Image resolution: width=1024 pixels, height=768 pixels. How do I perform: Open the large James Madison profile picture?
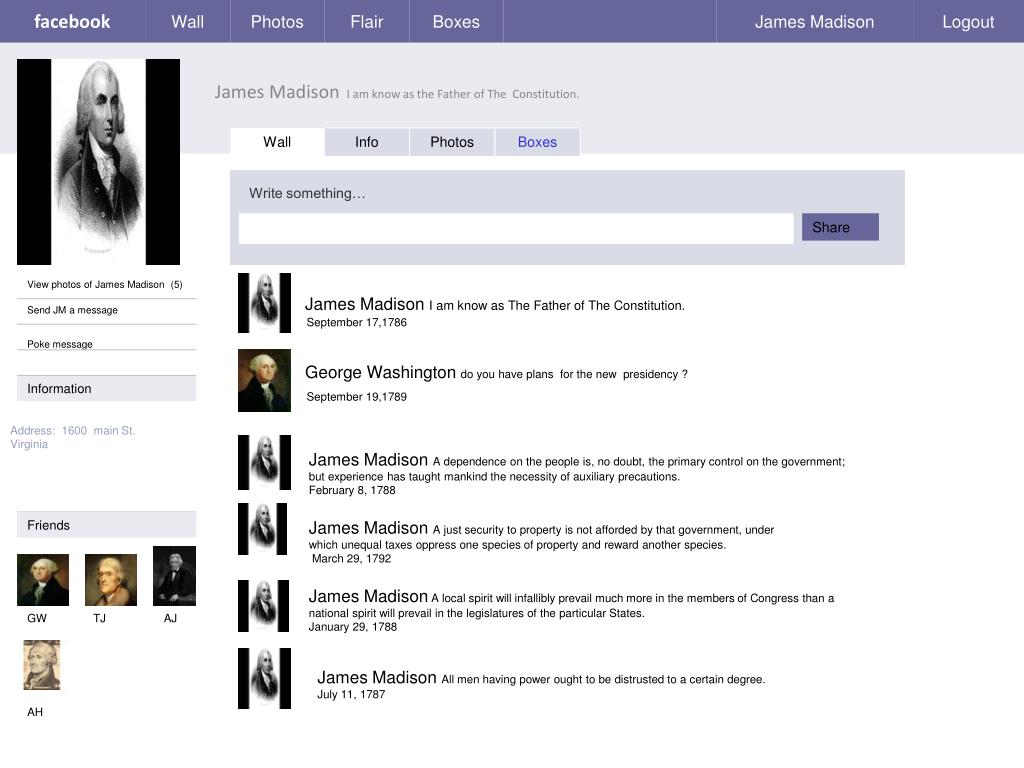click(99, 161)
